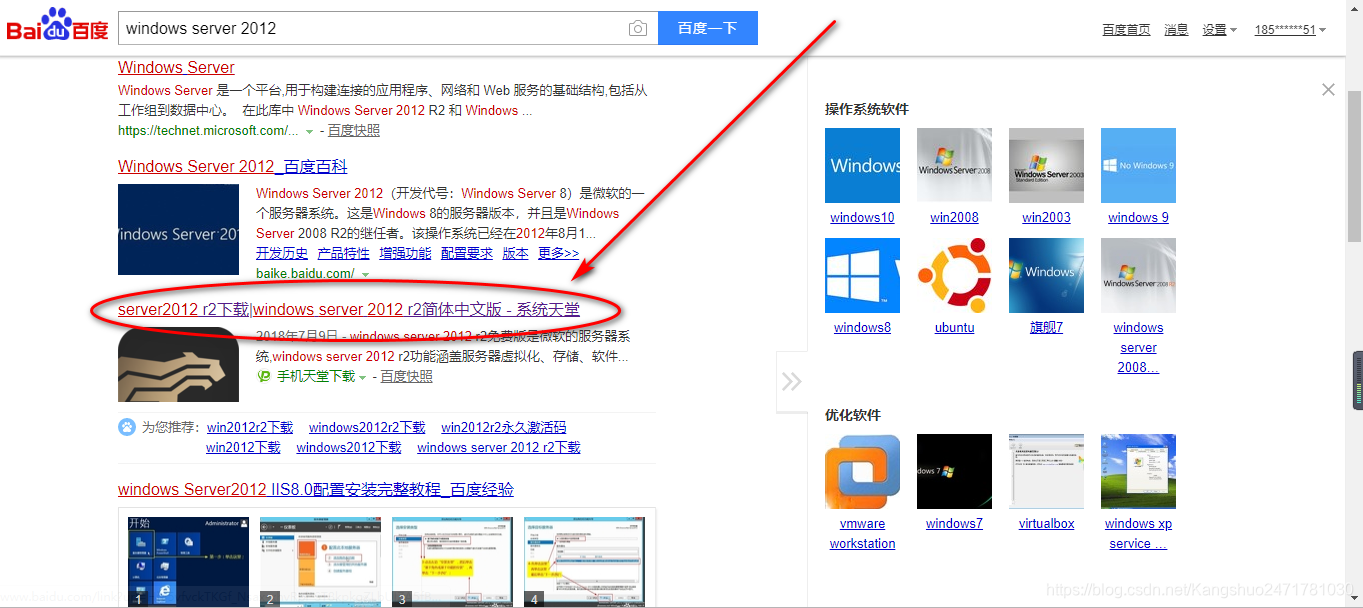Click the windows8 logo tile

click(862, 275)
